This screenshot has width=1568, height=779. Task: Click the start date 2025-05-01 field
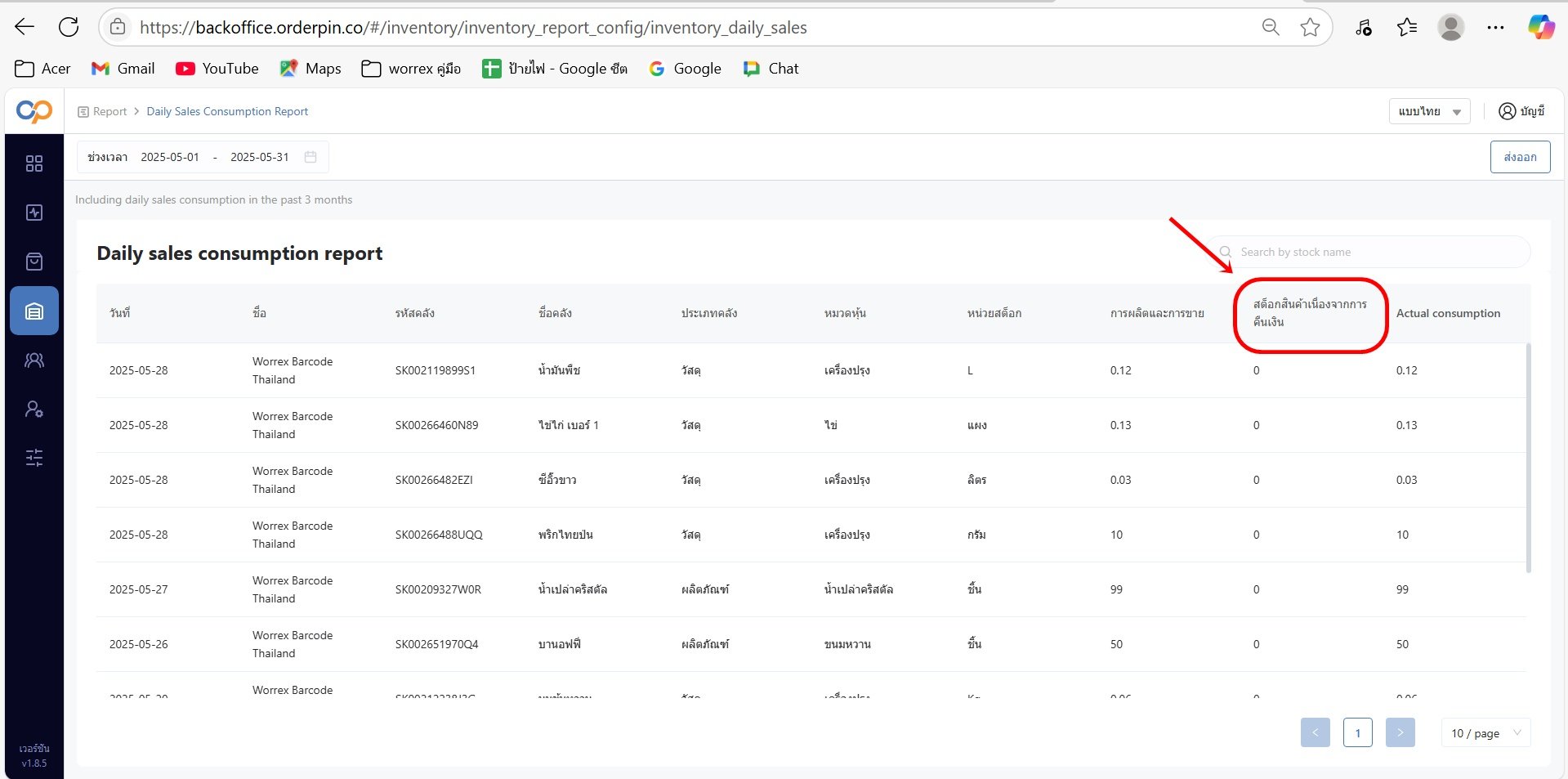point(170,157)
